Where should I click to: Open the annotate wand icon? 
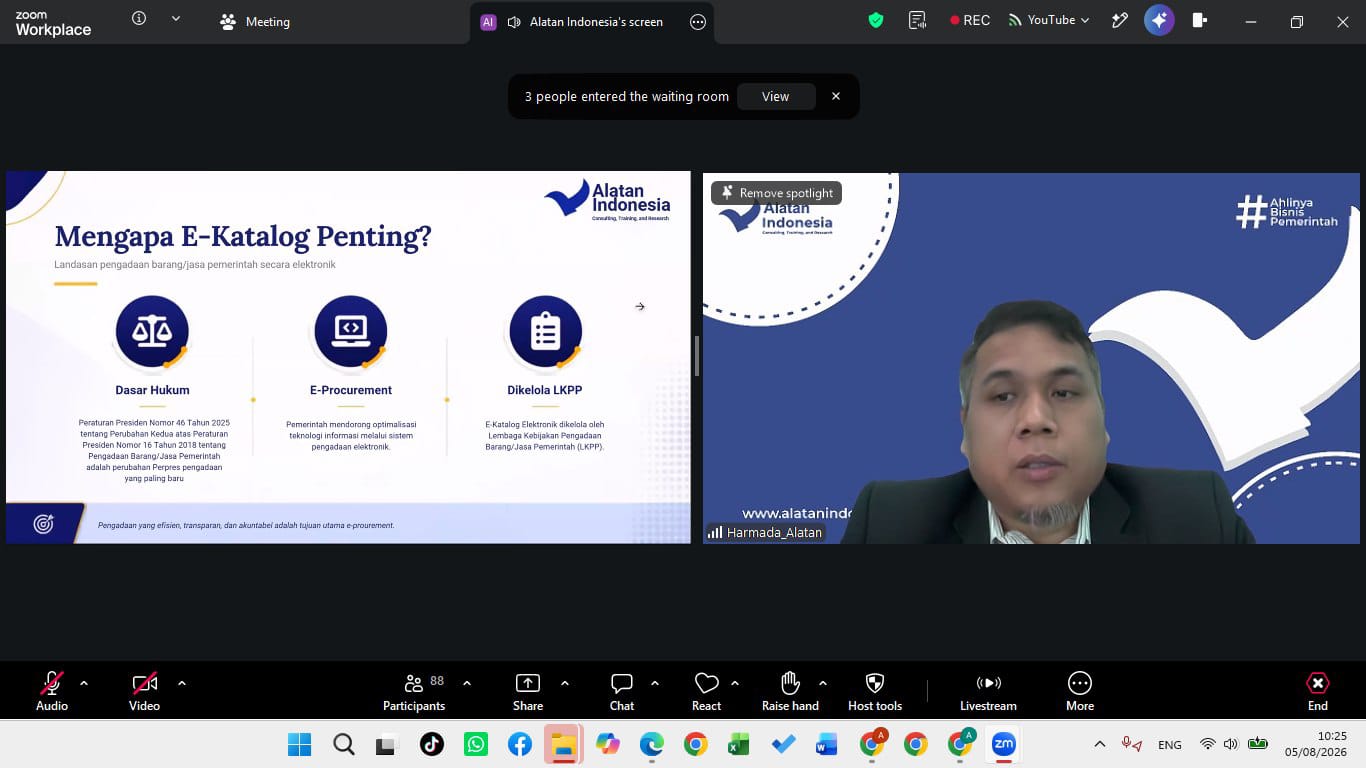pos(1120,20)
